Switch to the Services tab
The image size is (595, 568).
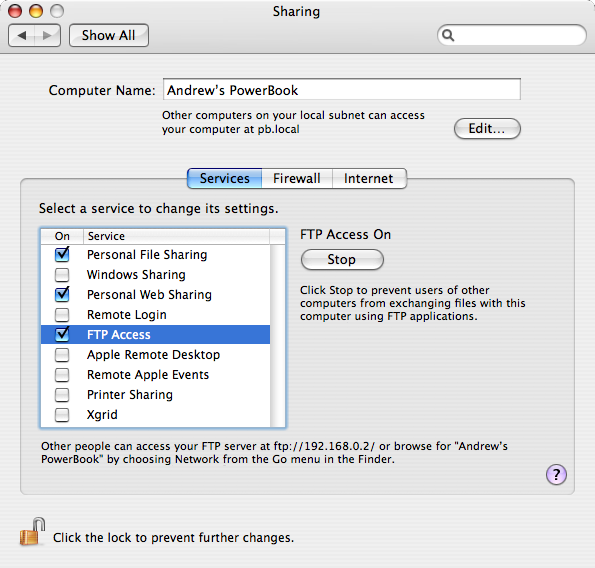(x=225, y=178)
